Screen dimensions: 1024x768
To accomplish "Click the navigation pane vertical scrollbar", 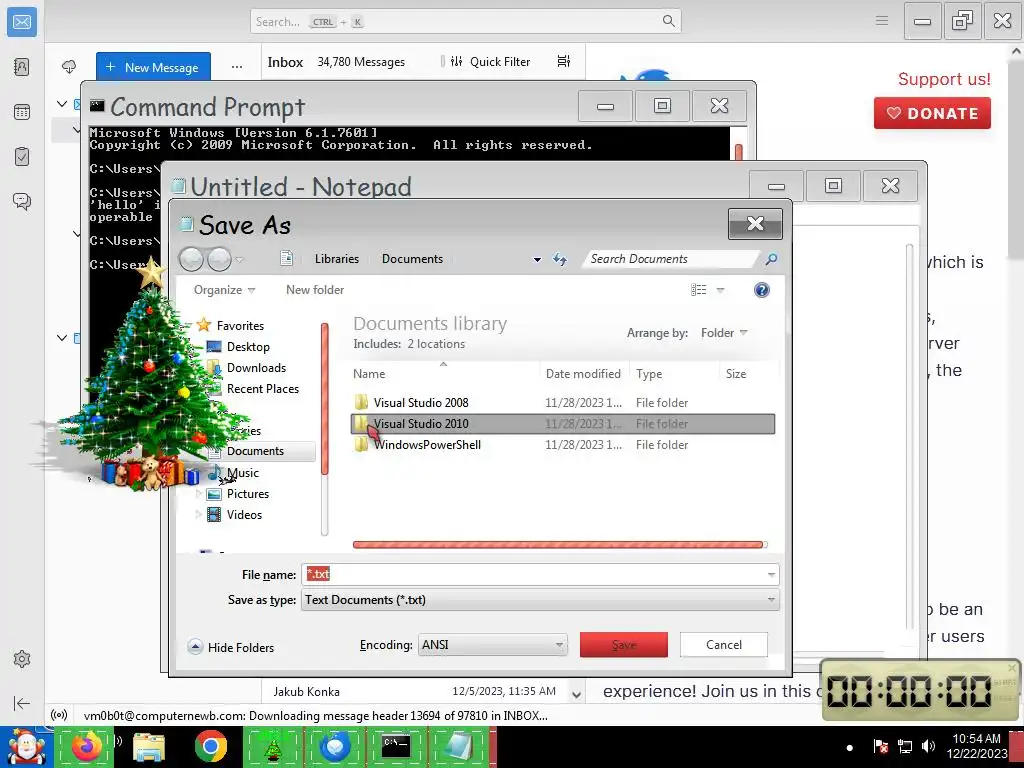I will (x=325, y=399).
